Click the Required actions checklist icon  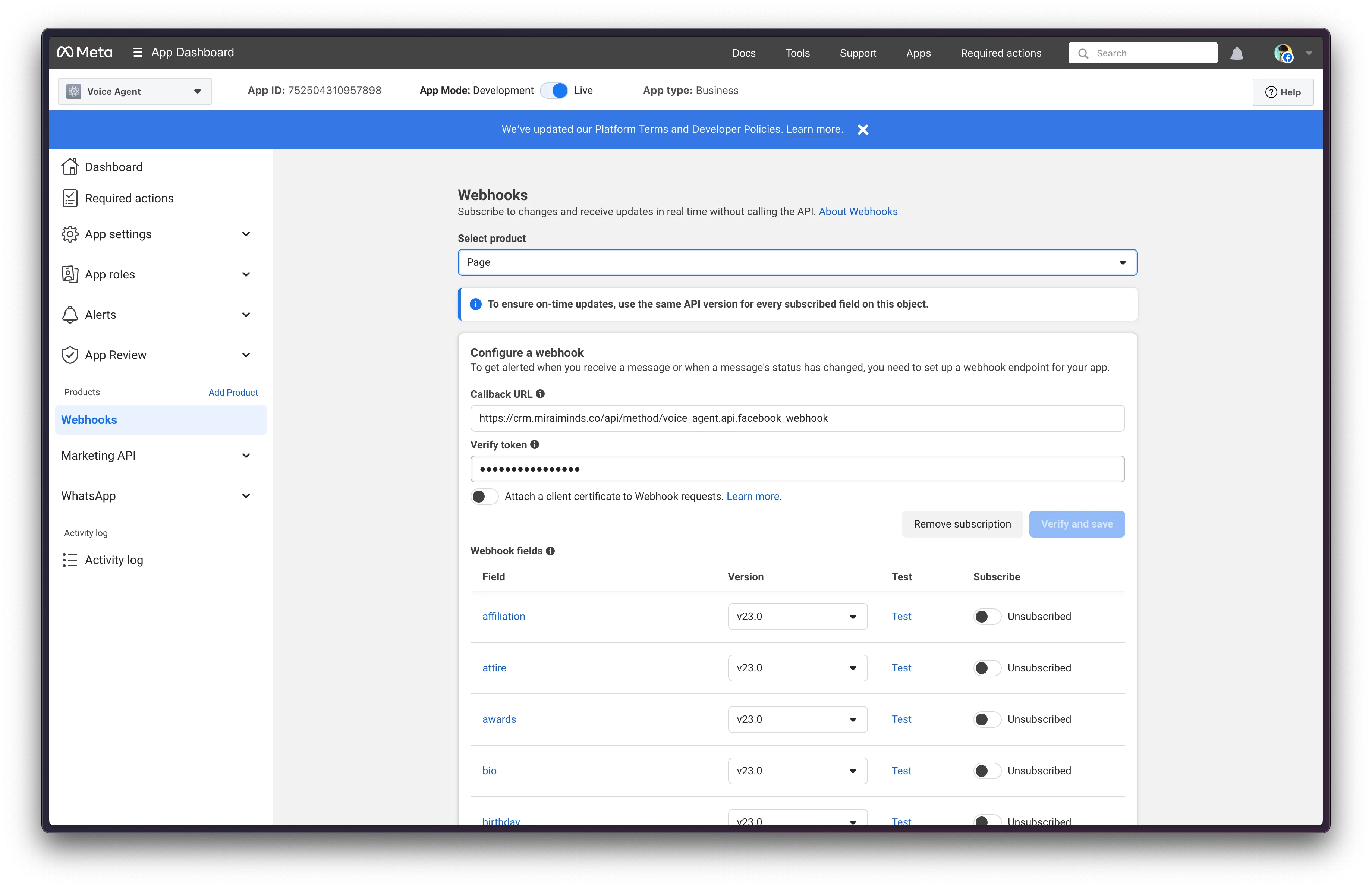70,198
